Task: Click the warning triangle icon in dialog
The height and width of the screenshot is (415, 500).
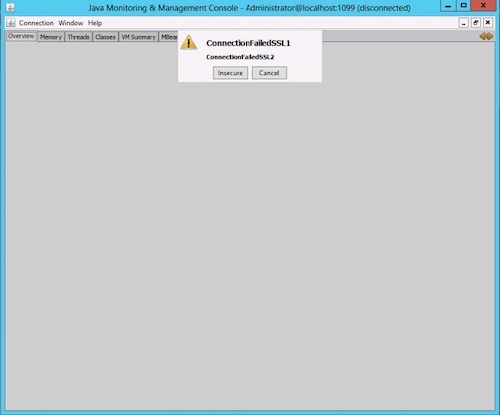Action: pos(189,43)
